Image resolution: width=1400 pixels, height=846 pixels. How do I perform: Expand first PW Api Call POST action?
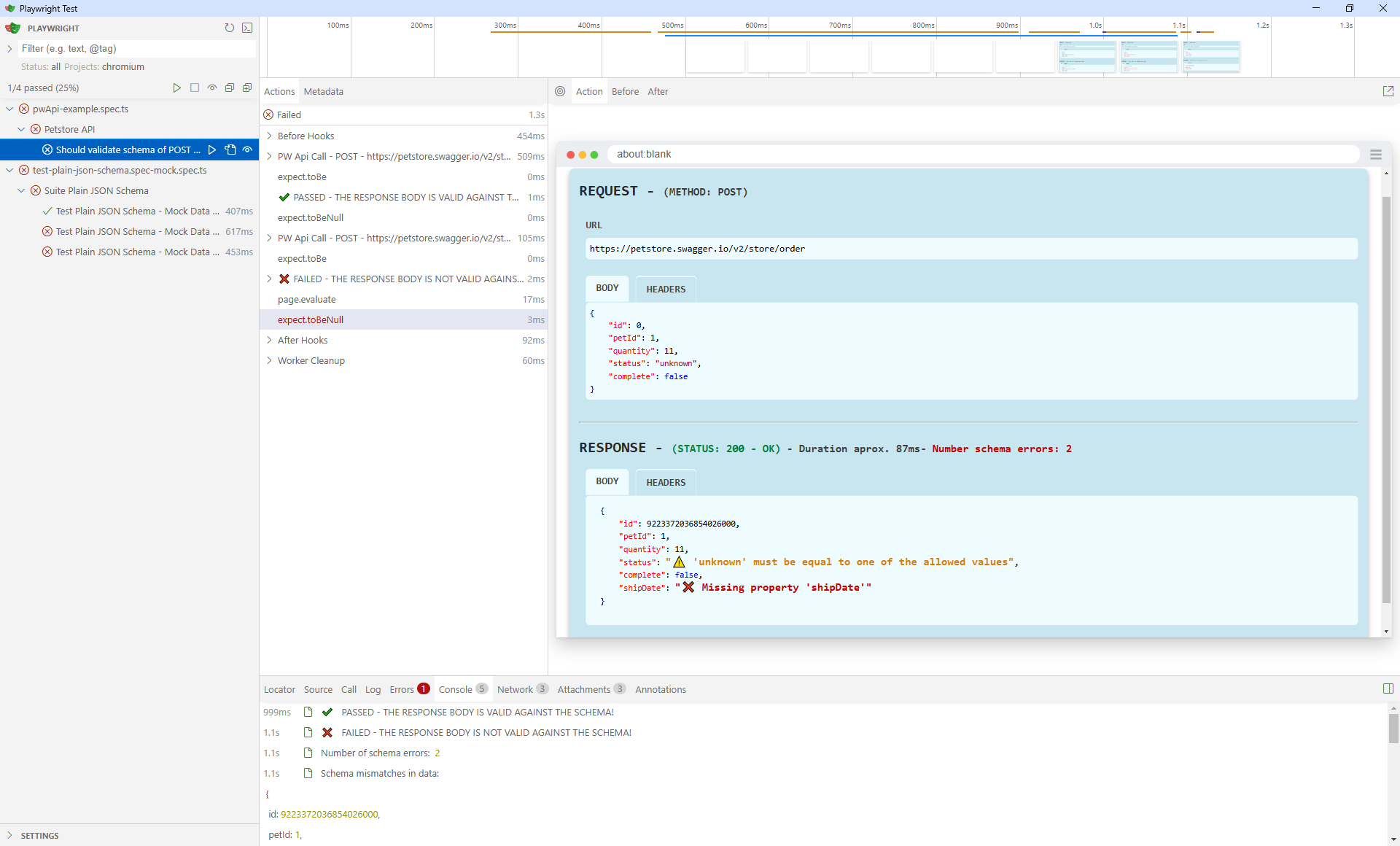[269, 156]
